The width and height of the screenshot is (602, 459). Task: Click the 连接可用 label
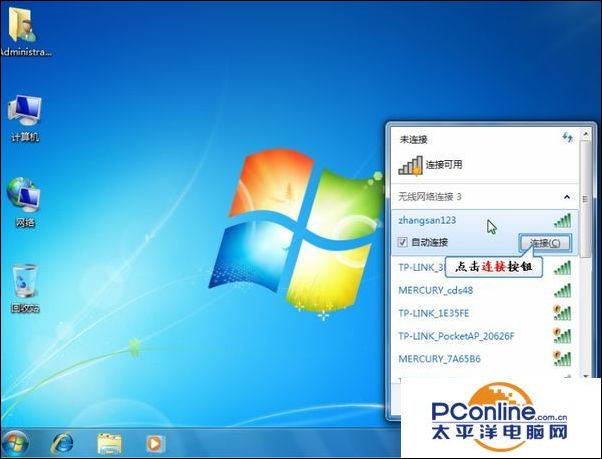pos(444,165)
